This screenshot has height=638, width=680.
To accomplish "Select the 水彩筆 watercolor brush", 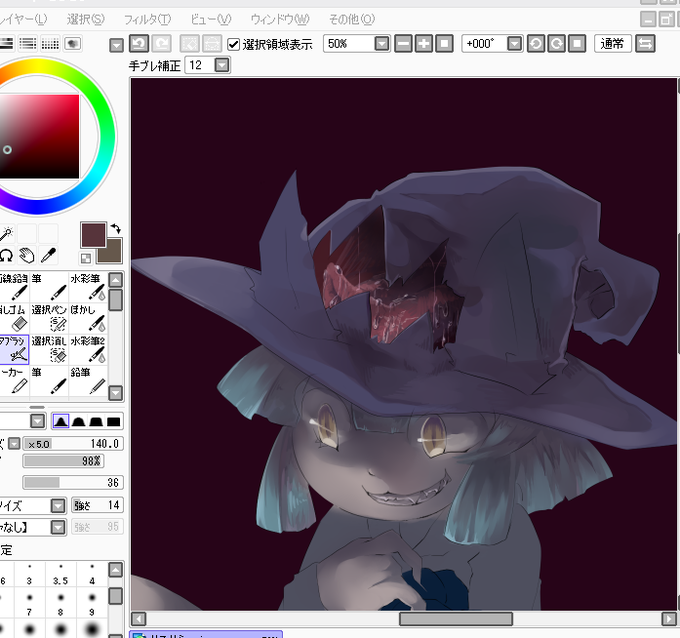I will [x=88, y=287].
